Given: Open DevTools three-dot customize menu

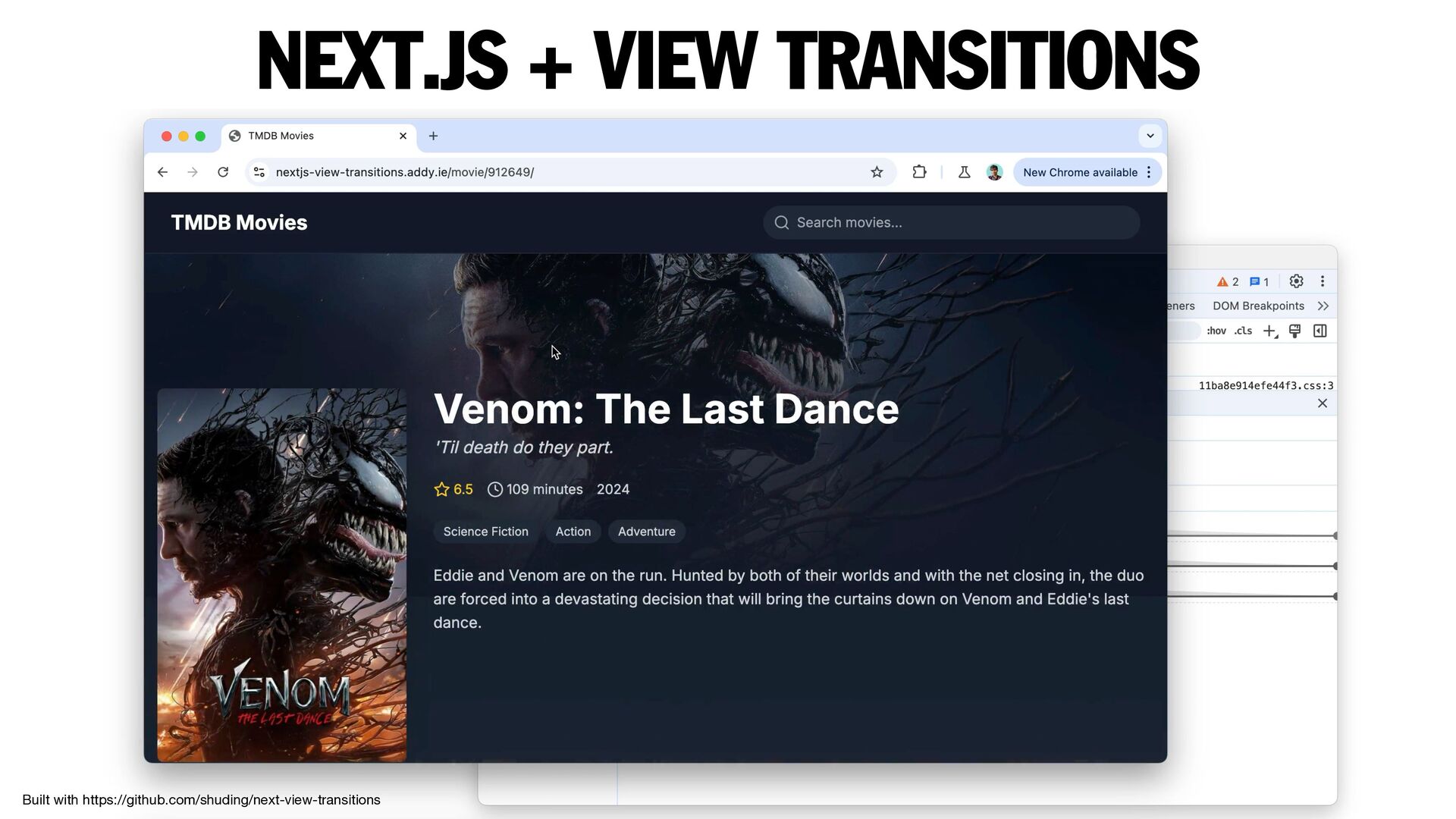Looking at the screenshot, I should pyautogui.click(x=1323, y=281).
